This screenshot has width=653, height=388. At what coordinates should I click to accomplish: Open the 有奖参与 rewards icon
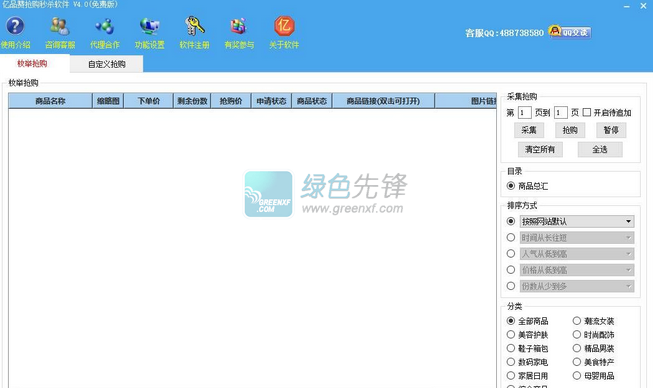tap(239, 26)
